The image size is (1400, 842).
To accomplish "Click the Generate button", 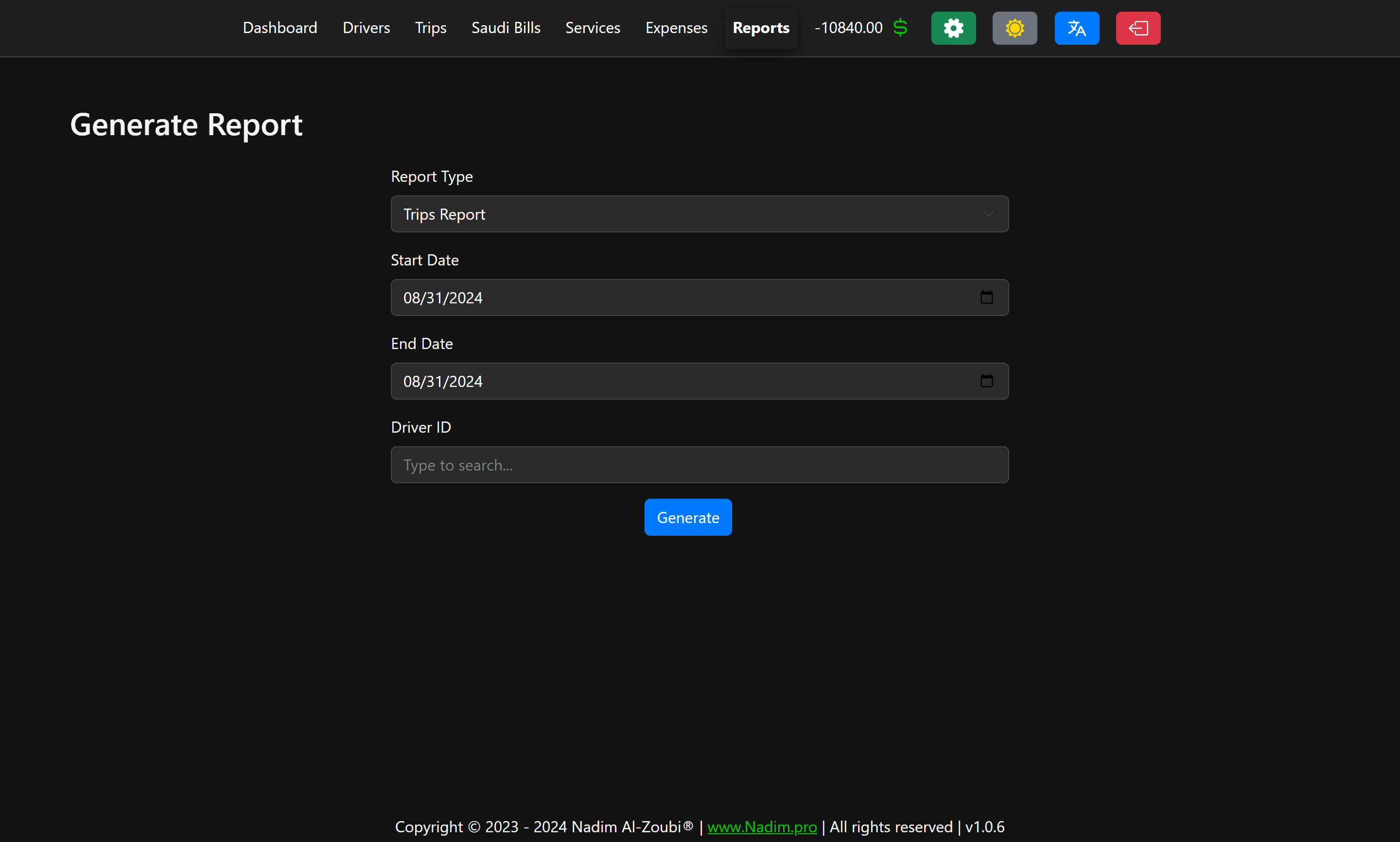I will [x=687, y=517].
